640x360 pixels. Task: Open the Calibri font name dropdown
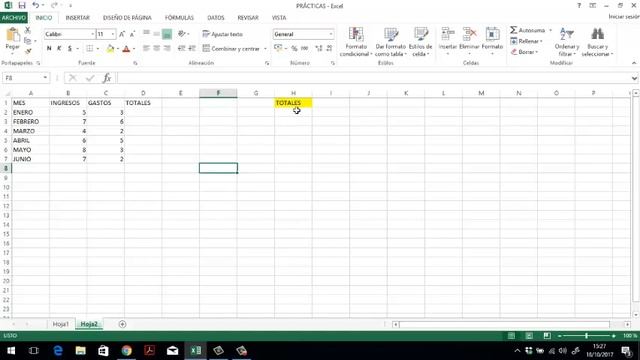93,34
